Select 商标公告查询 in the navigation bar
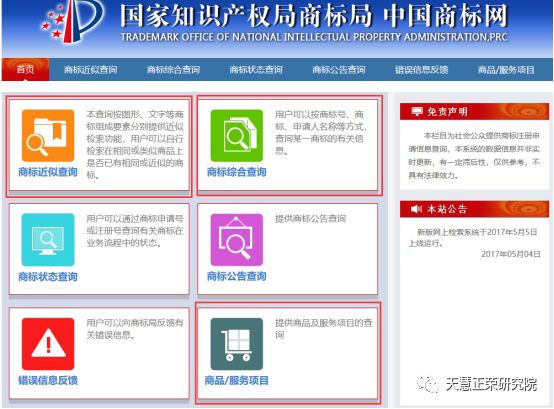 339,70
